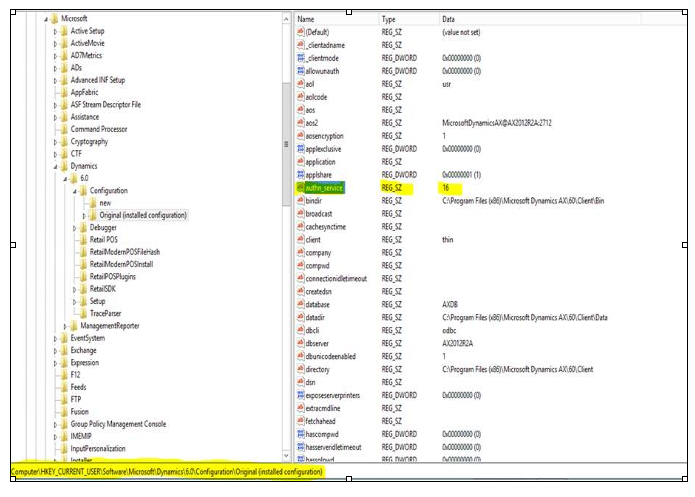Select the ASF Stream Descriptor File key
This screenshot has width=695, height=497.
click(105, 105)
